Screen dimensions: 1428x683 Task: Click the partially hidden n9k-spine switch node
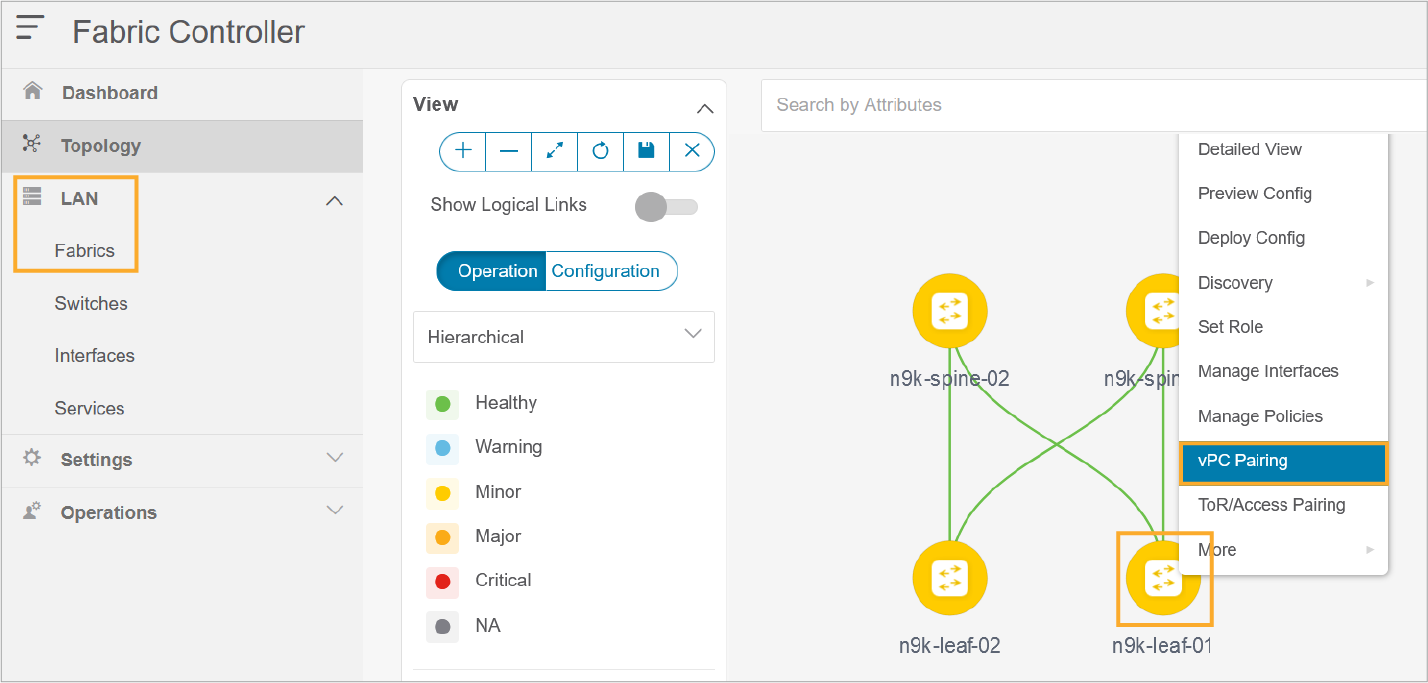click(1152, 311)
